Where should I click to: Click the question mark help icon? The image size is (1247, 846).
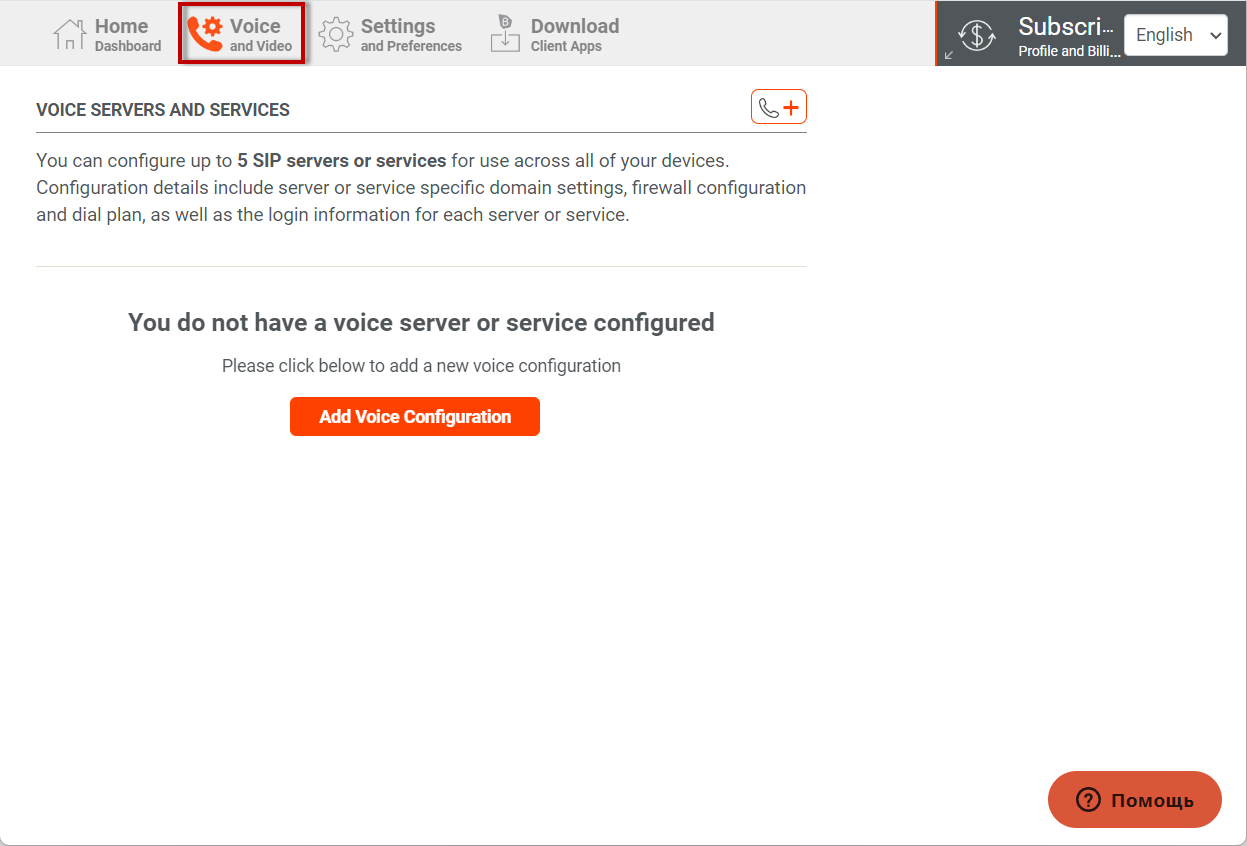click(1088, 800)
